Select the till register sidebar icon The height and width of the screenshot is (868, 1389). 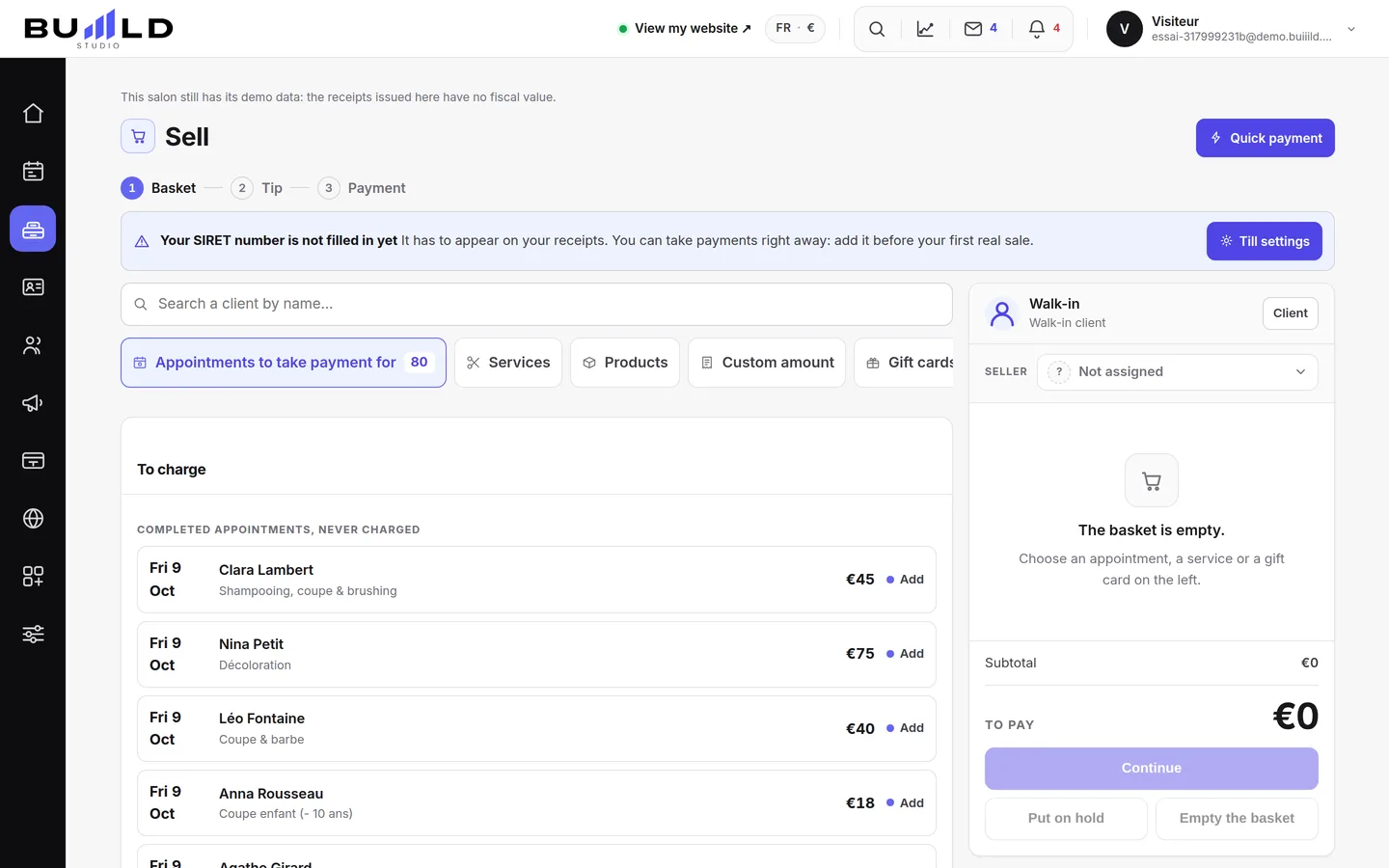(33, 230)
